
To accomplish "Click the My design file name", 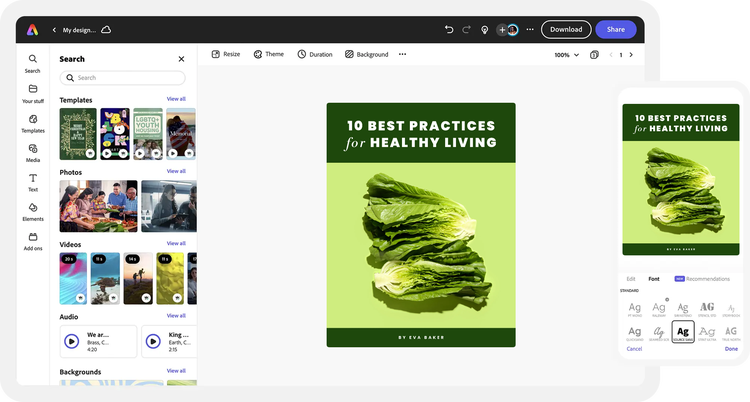I will [x=79, y=30].
